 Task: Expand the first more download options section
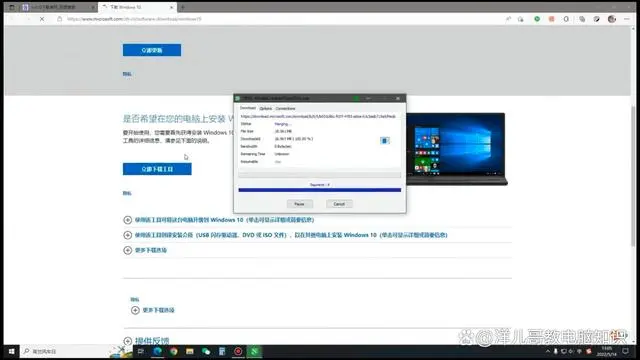(x=145, y=250)
